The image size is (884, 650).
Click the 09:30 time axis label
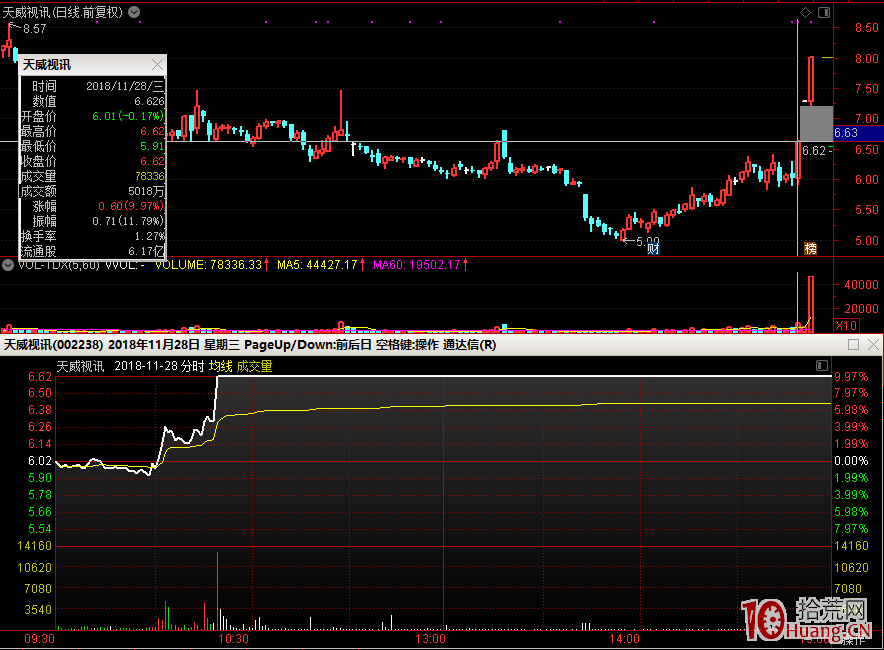pyautogui.click(x=39, y=639)
